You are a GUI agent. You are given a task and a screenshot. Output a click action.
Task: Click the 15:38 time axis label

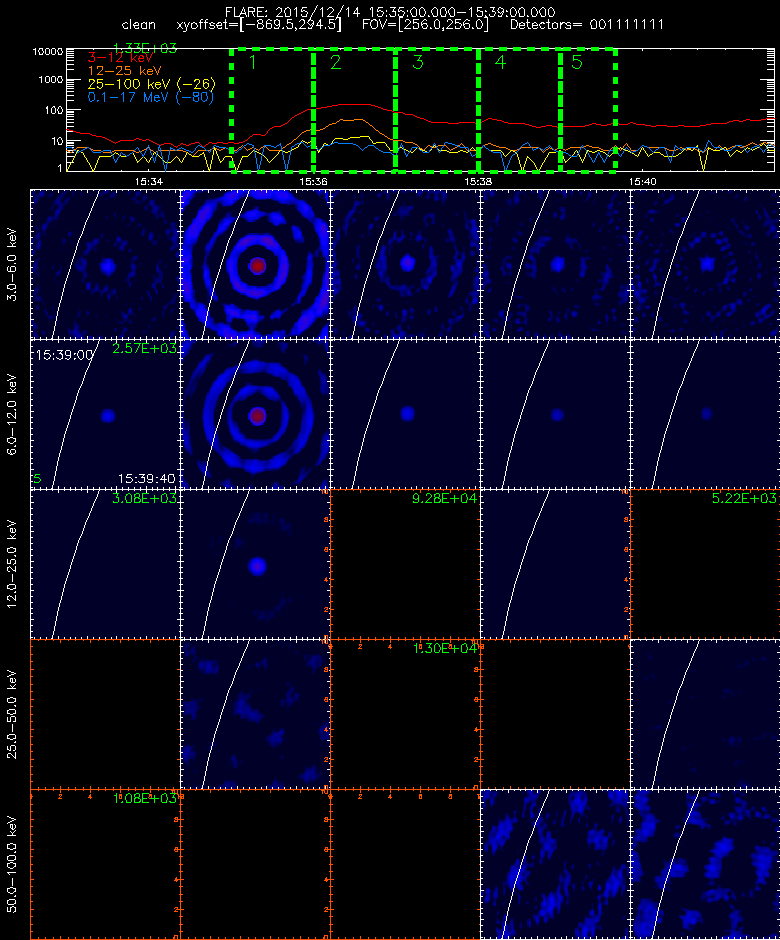click(478, 181)
